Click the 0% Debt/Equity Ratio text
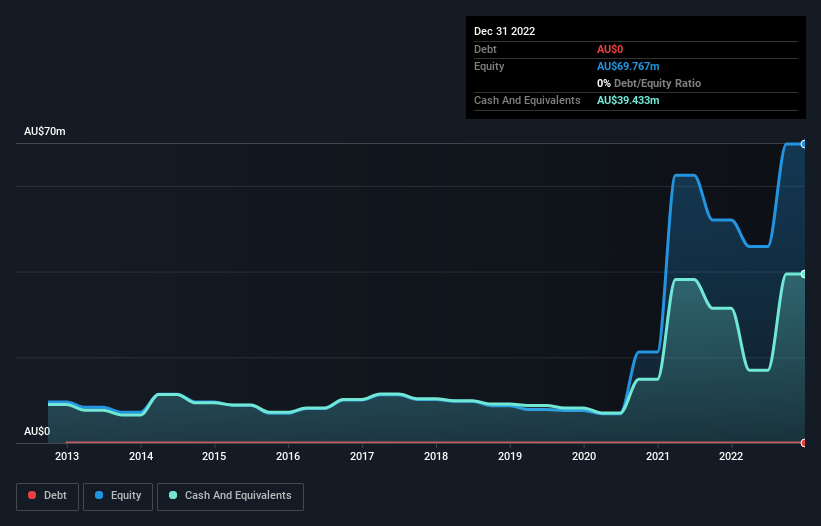The image size is (821, 526). pyautogui.click(x=649, y=83)
